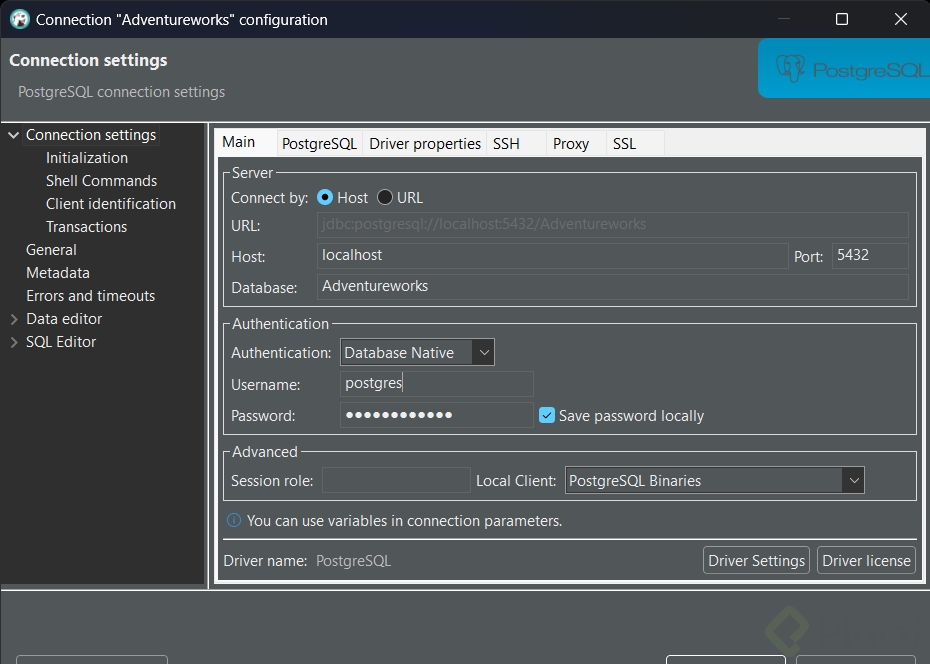Select Client identification in the tree
Screen dimensions: 930x664
point(111,204)
